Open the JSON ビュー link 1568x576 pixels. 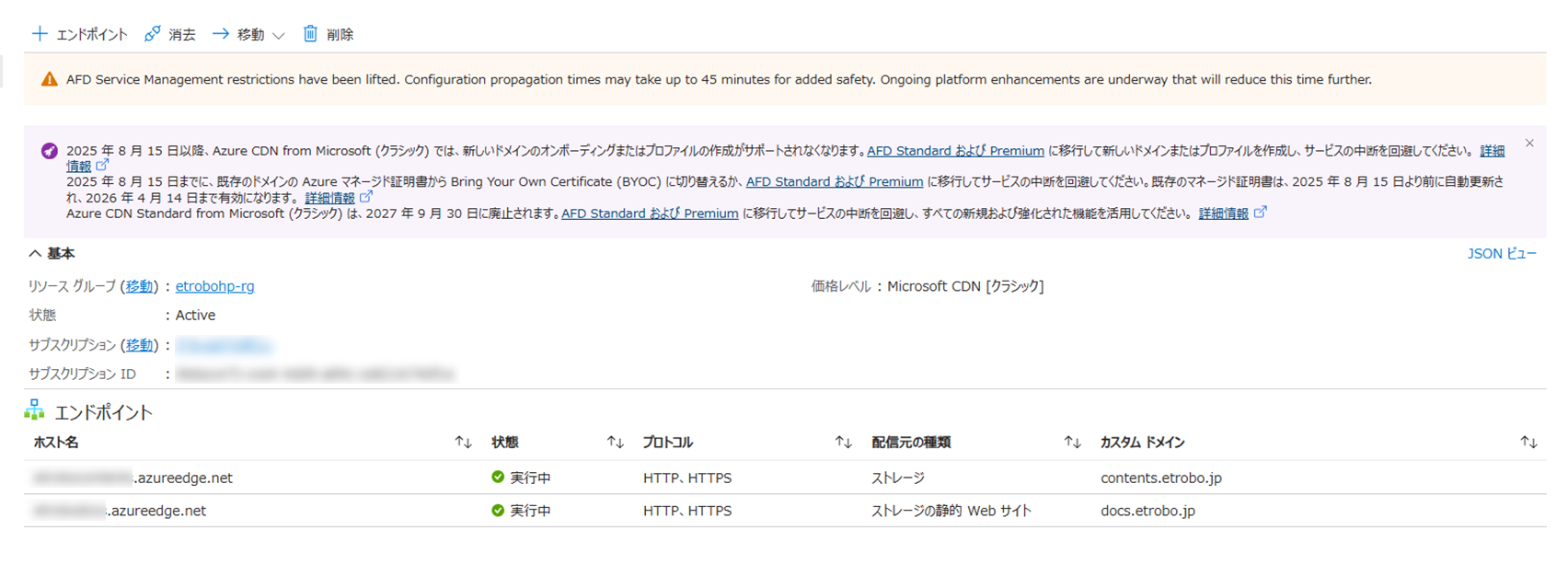click(1502, 253)
